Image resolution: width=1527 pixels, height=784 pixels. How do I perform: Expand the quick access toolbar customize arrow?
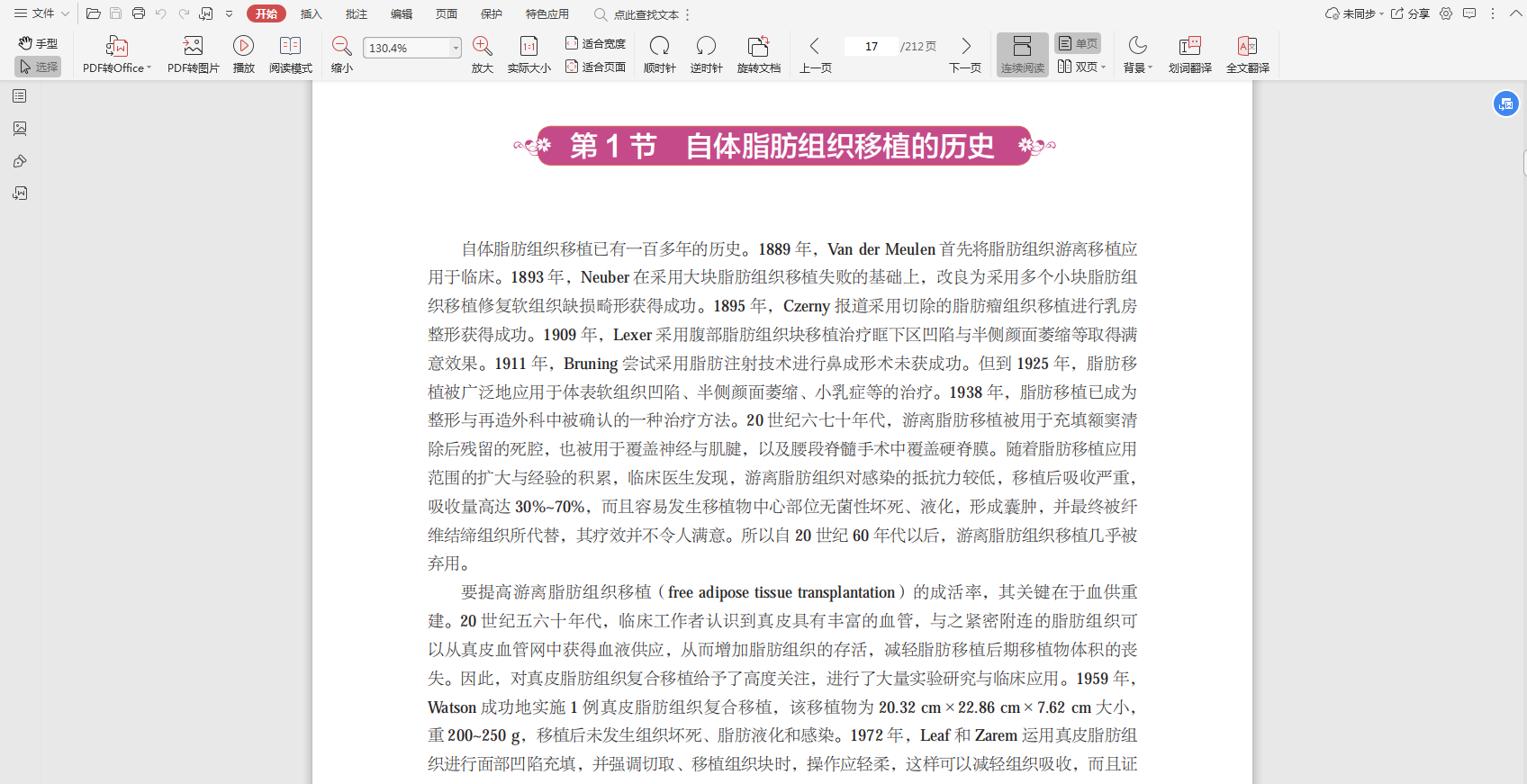tap(229, 14)
